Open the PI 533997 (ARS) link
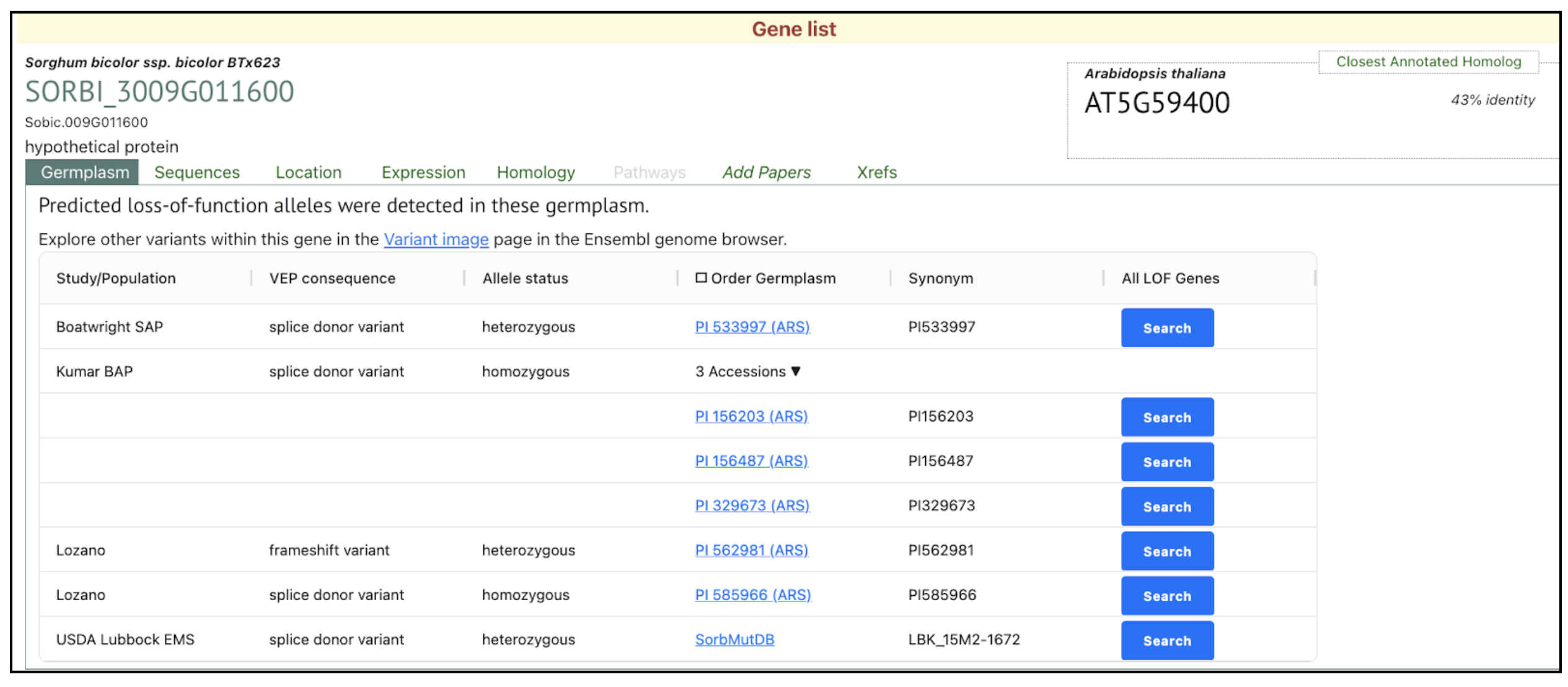The image size is (1568, 687). [752, 327]
